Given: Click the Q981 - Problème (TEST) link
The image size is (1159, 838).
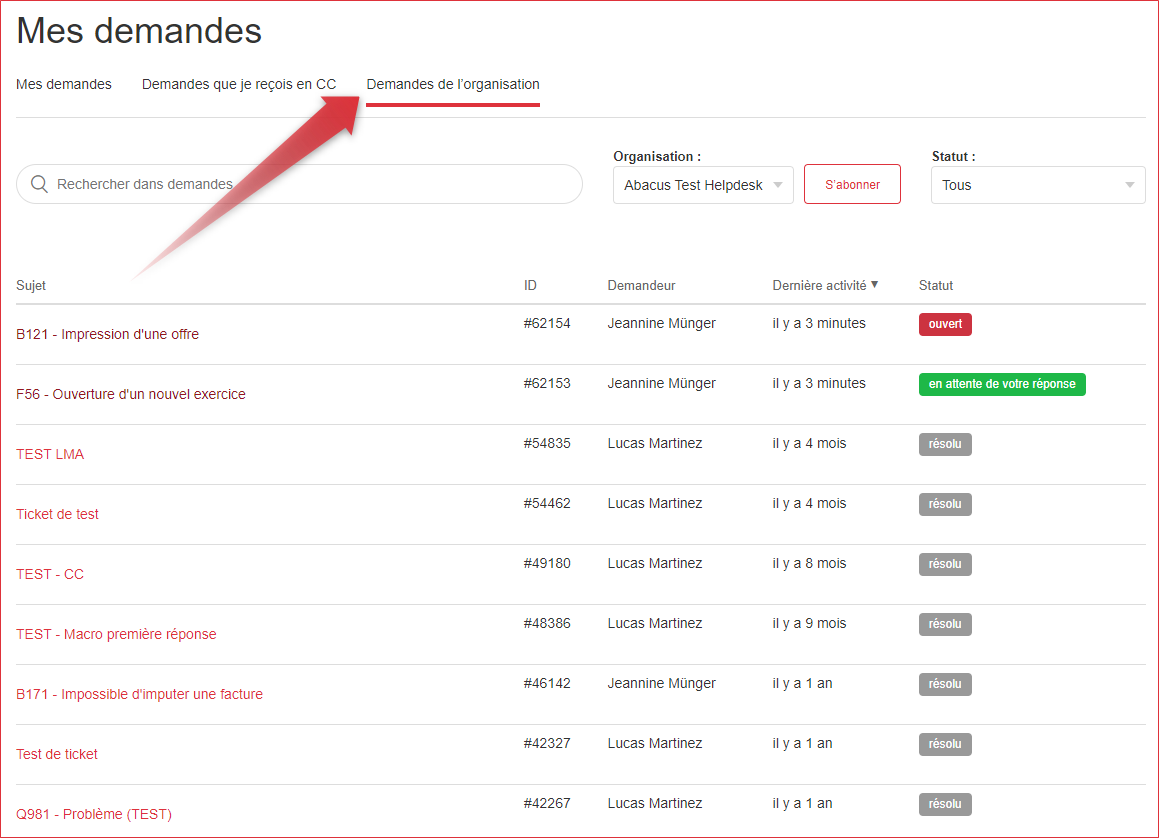Looking at the screenshot, I should [x=94, y=814].
